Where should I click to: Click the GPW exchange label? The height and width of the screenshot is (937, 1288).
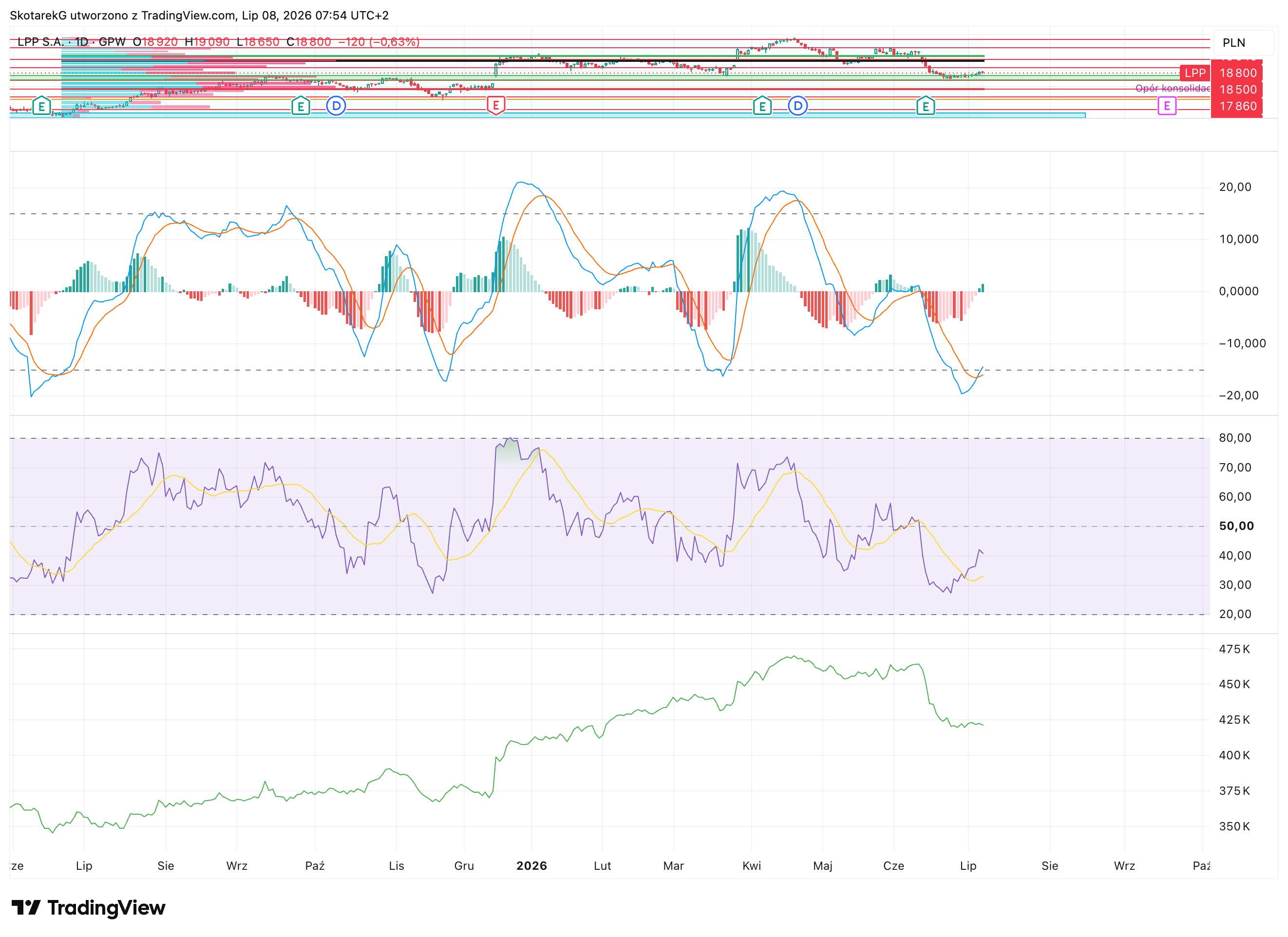coord(112,42)
